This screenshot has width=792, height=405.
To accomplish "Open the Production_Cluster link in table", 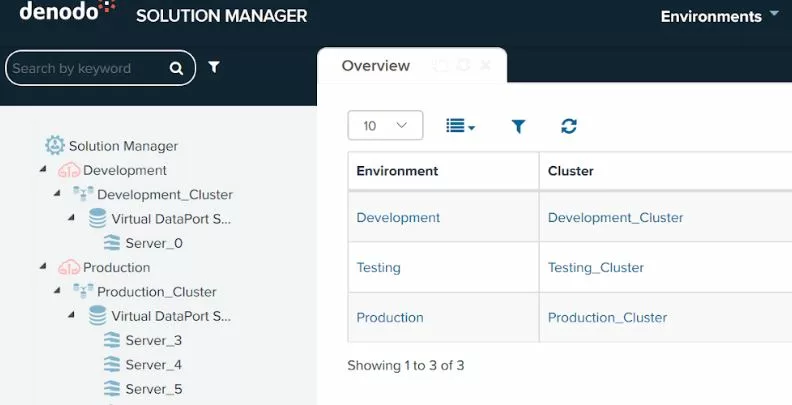I will tap(607, 318).
